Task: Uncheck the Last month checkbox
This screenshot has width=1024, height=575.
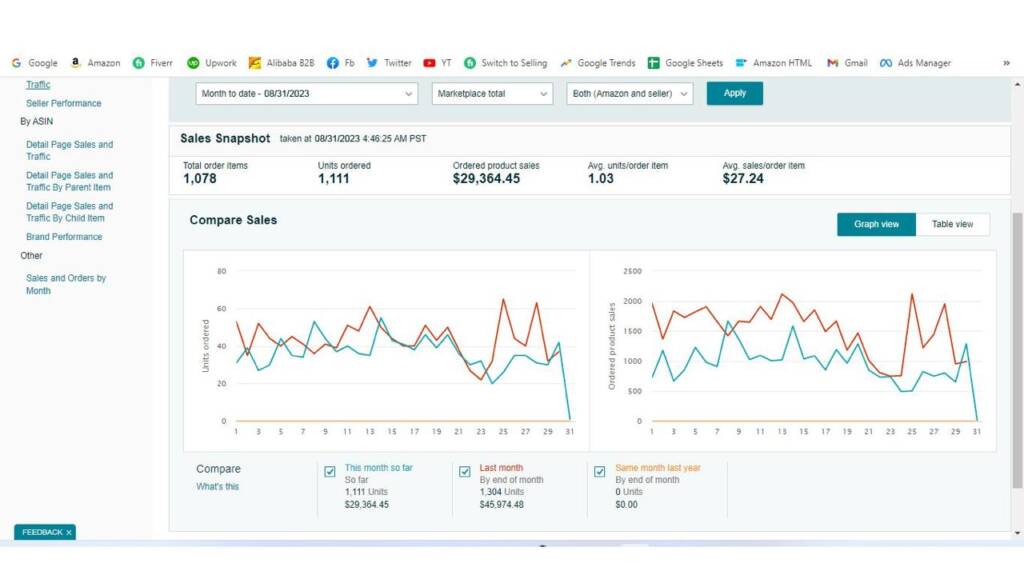Action: click(x=465, y=472)
